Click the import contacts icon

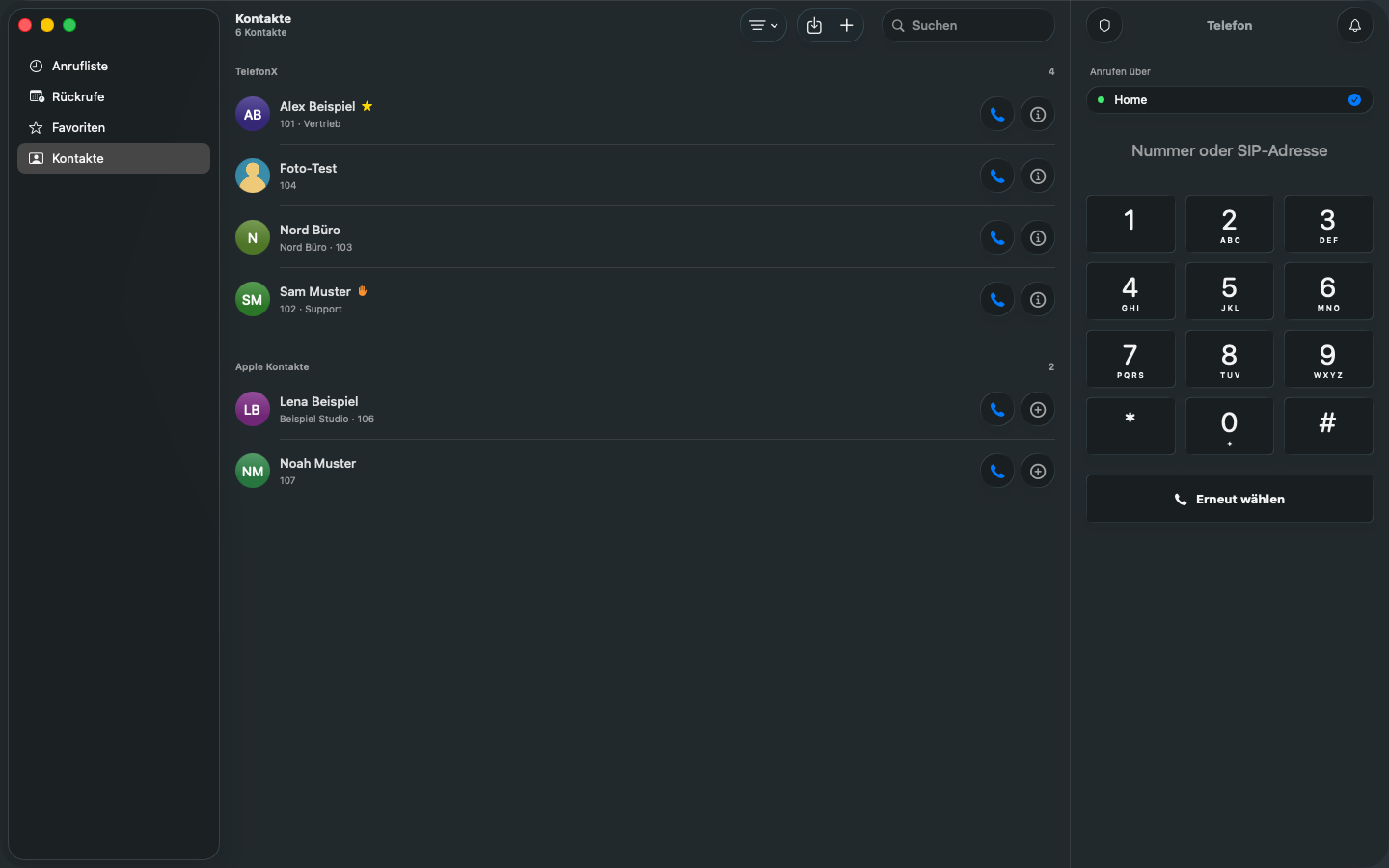(x=814, y=26)
